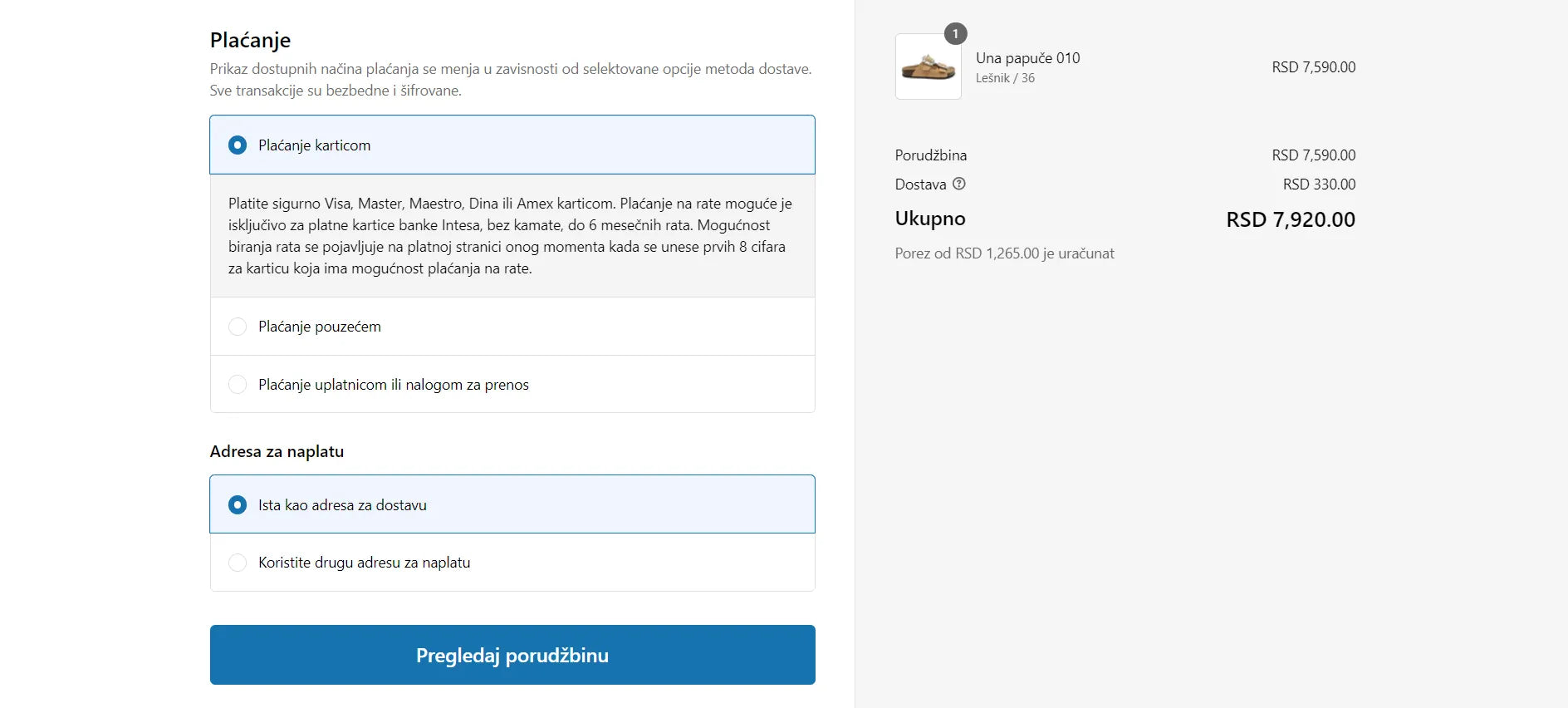Choose Koristite drugu adresu za naplatu
Image resolution: width=1568 pixels, height=708 pixels.
tap(238, 563)
